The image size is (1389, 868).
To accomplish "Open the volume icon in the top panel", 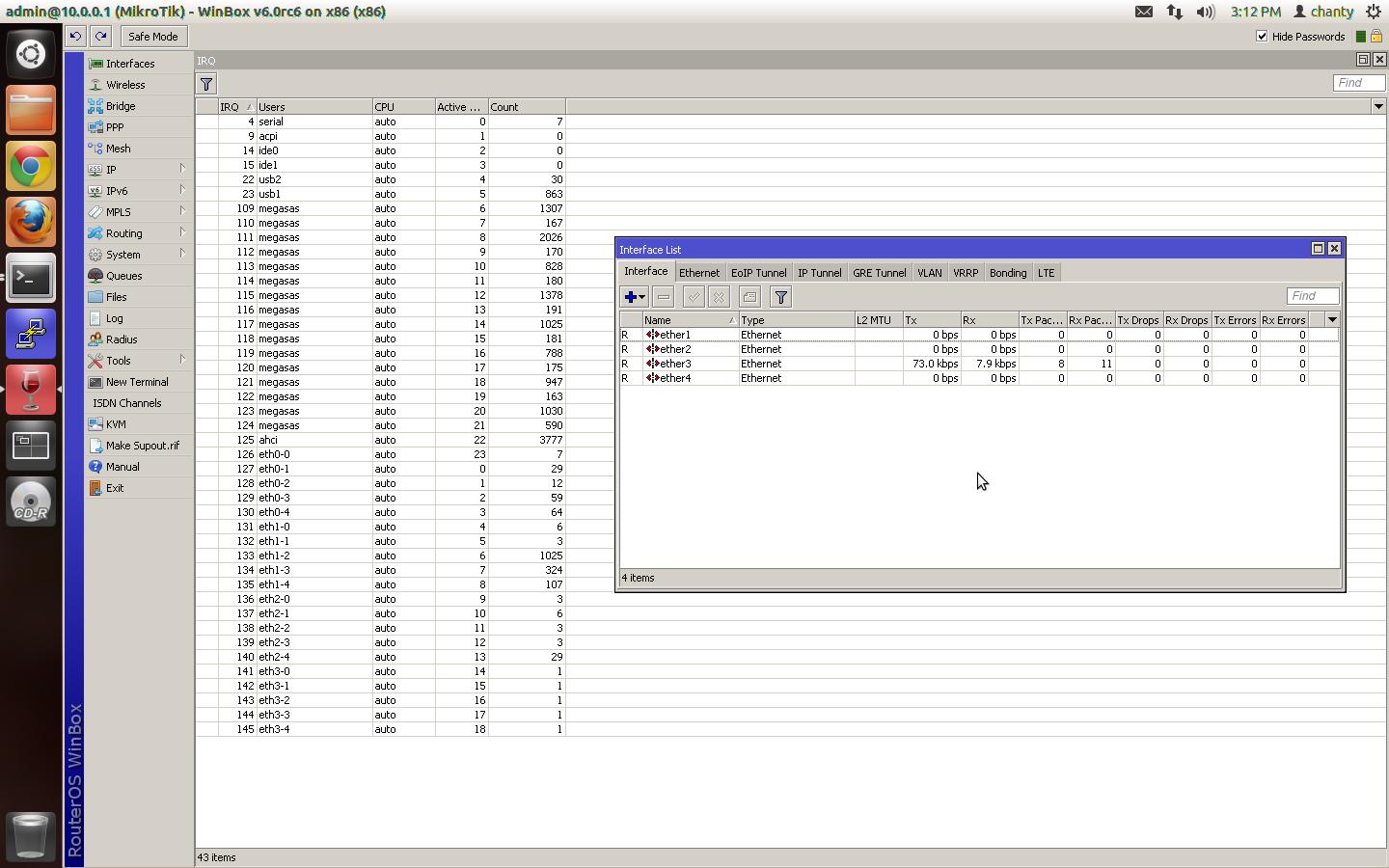I will pyautogui.click(x=1205, y=12).
